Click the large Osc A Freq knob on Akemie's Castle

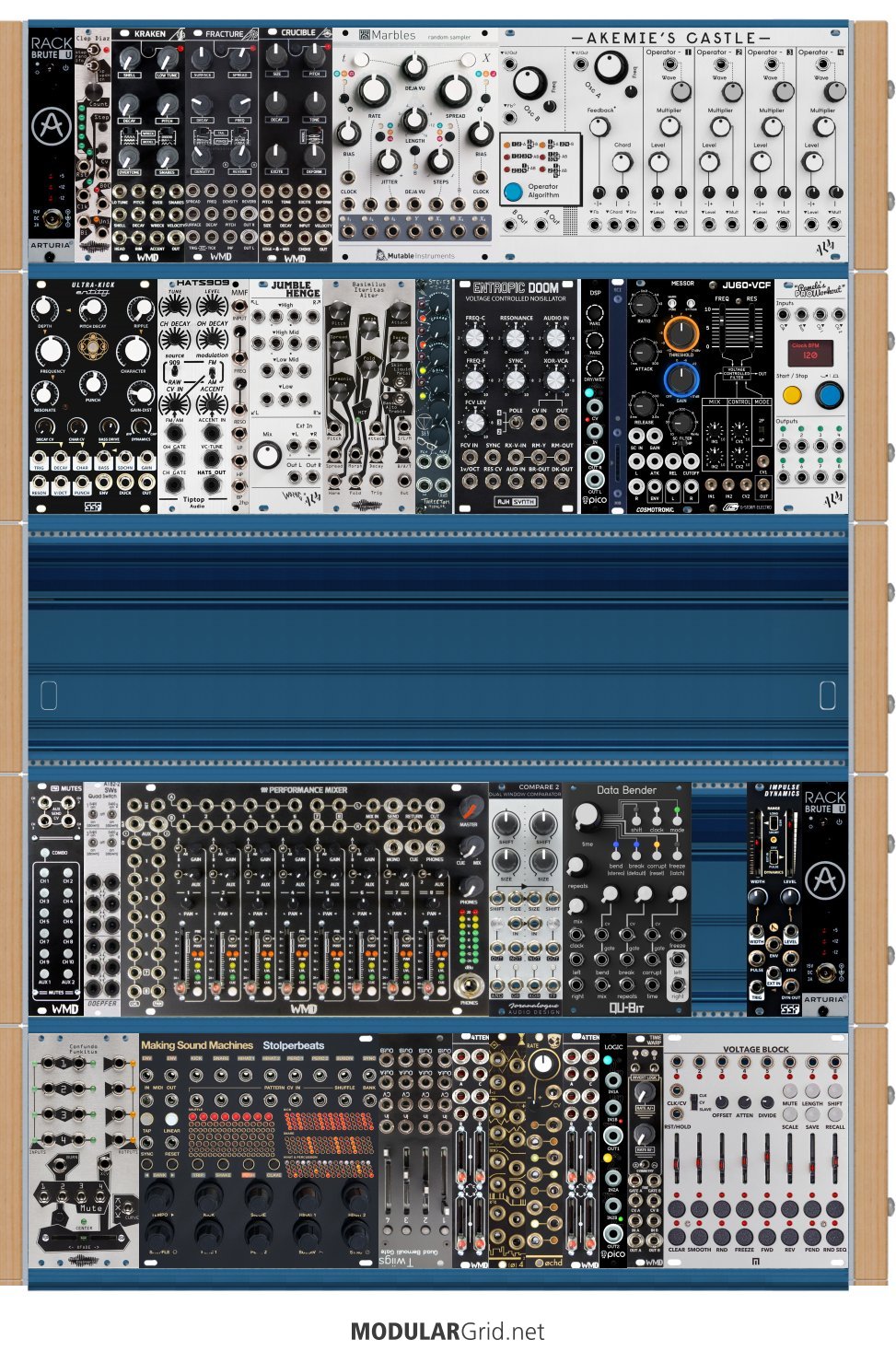(x=611, y=68)
